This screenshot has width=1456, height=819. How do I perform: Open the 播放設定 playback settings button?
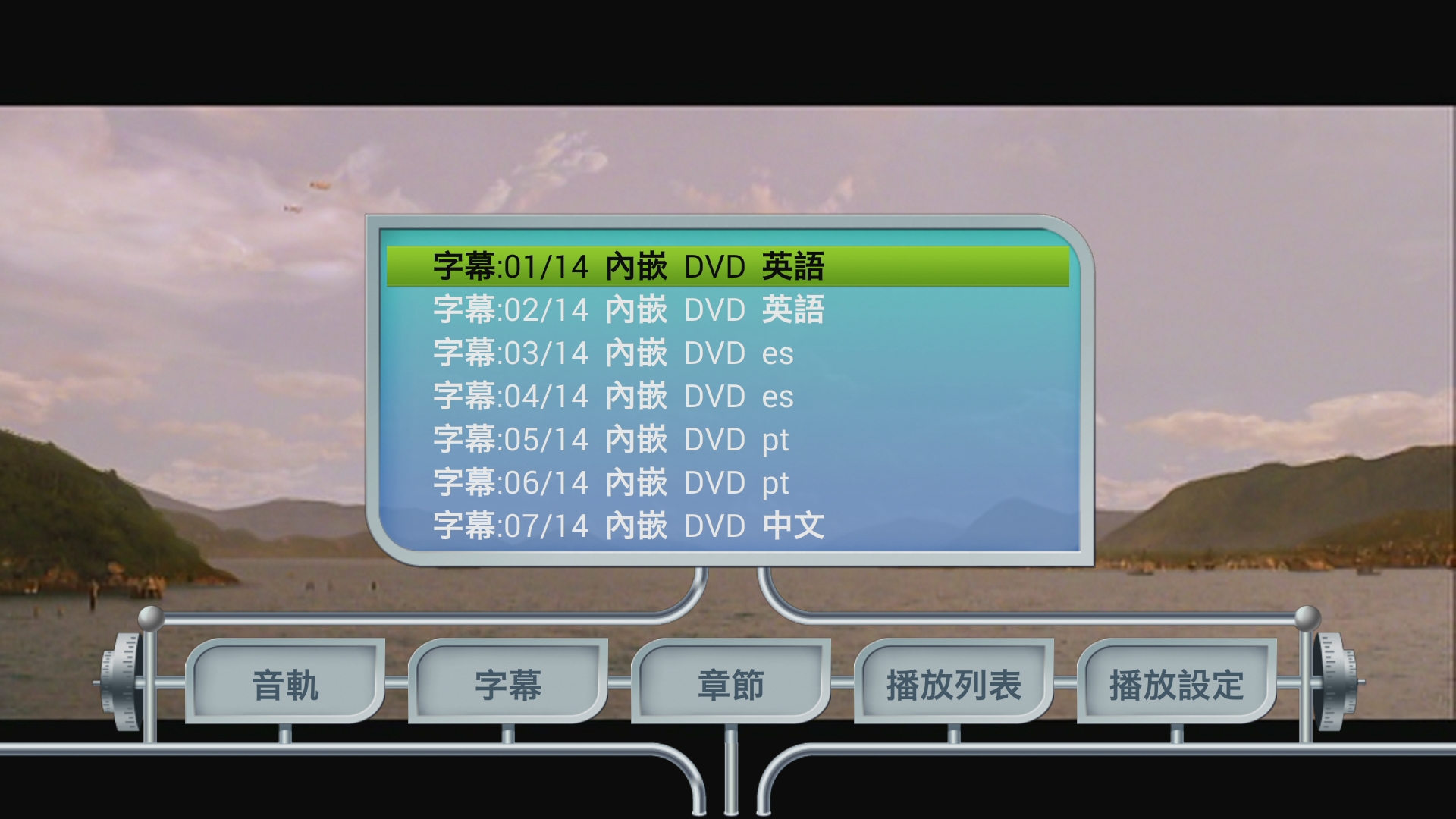pos(1177,682)
